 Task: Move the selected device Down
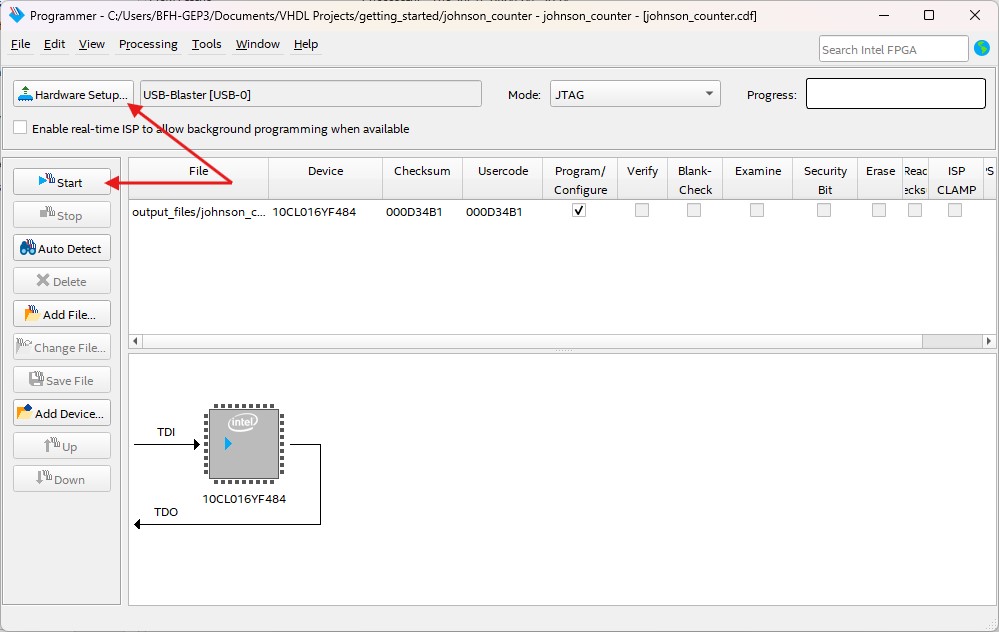pyautogui.click(x=62, y=479)
